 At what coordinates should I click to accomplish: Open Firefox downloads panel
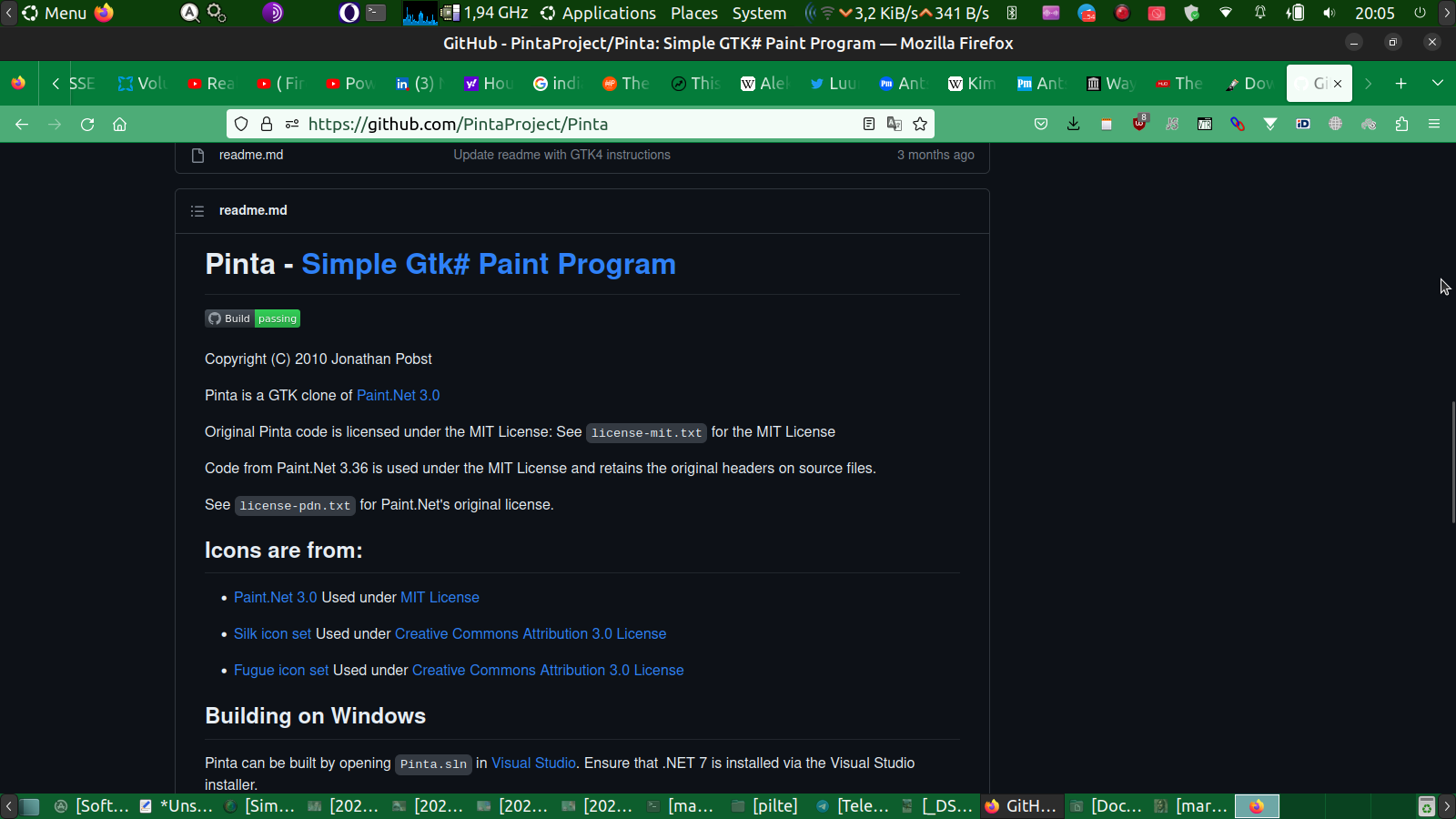point(1074,124)
